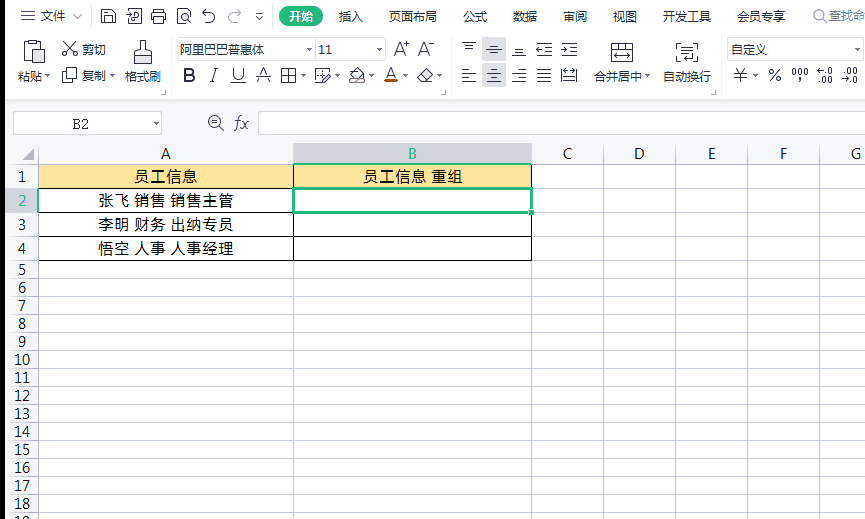Click the formula bar input field
Viewport: 865px width, 519px height.
point(561,123)
